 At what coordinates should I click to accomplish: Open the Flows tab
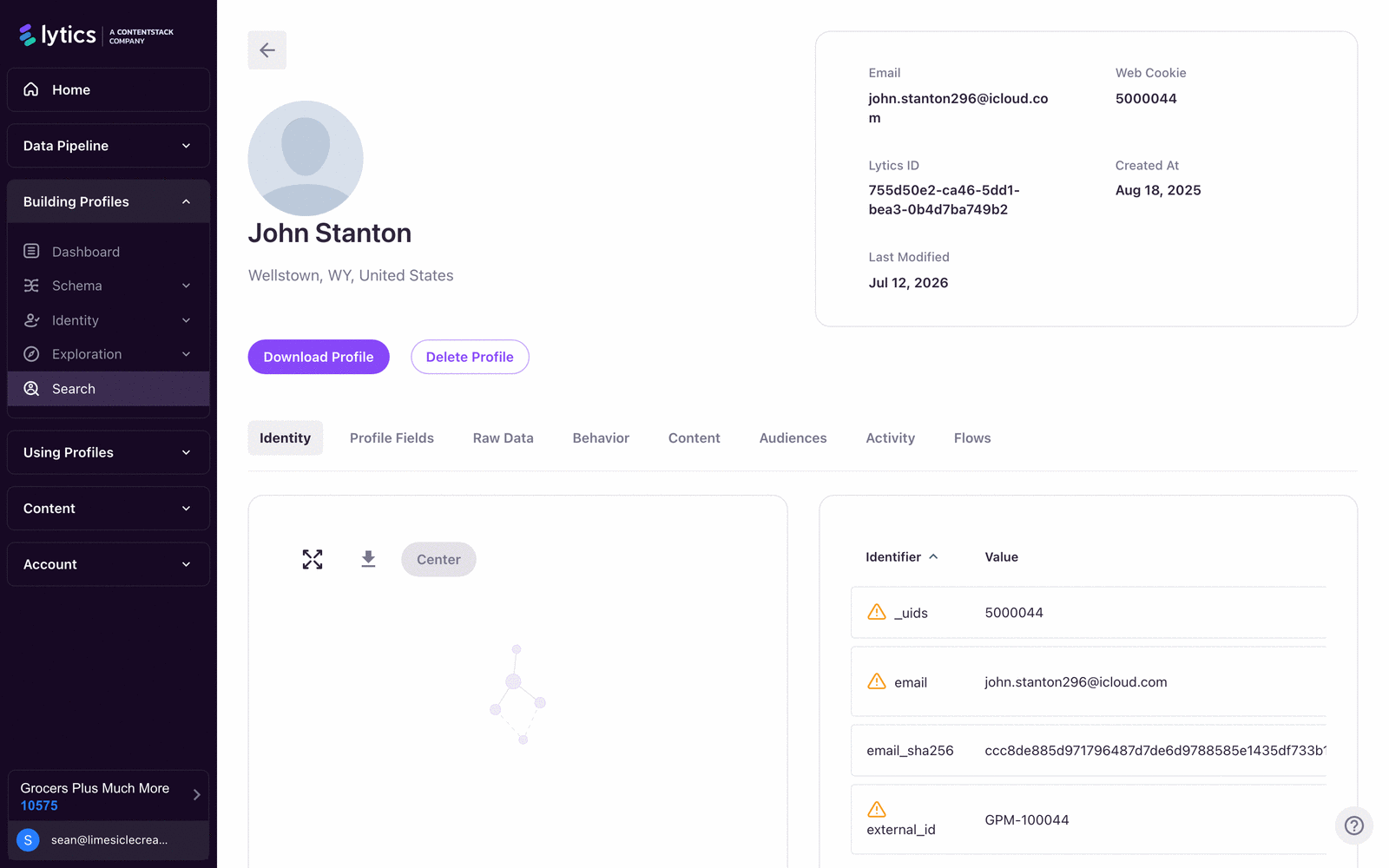click(972, 438)
